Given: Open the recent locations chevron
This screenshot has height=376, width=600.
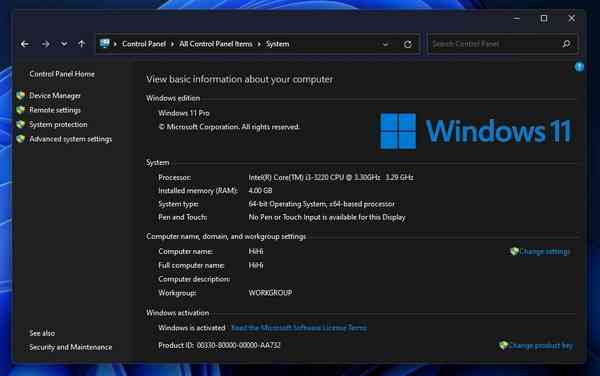Looking at the screenshot, I should pyautogui.click(x=64, y=44).
